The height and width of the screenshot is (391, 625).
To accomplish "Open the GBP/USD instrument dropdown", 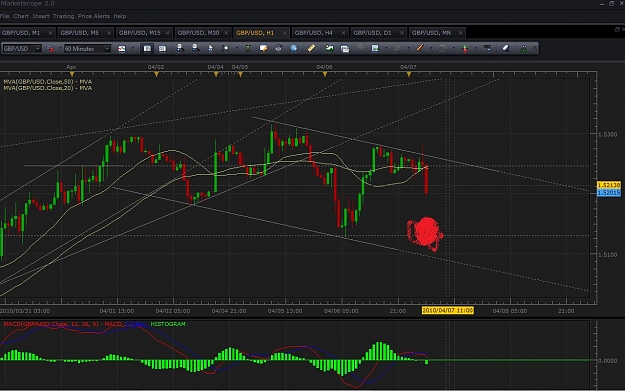I will [22, 49].
